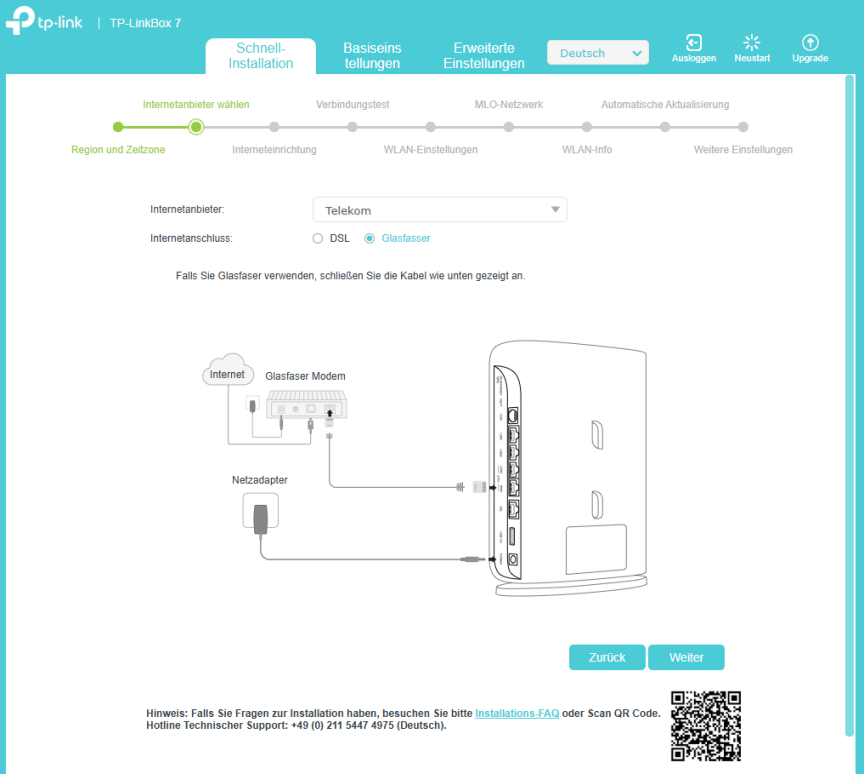864x774 pixels.
Task: Click the router back panel illustration
Action: tap(569, 468)
